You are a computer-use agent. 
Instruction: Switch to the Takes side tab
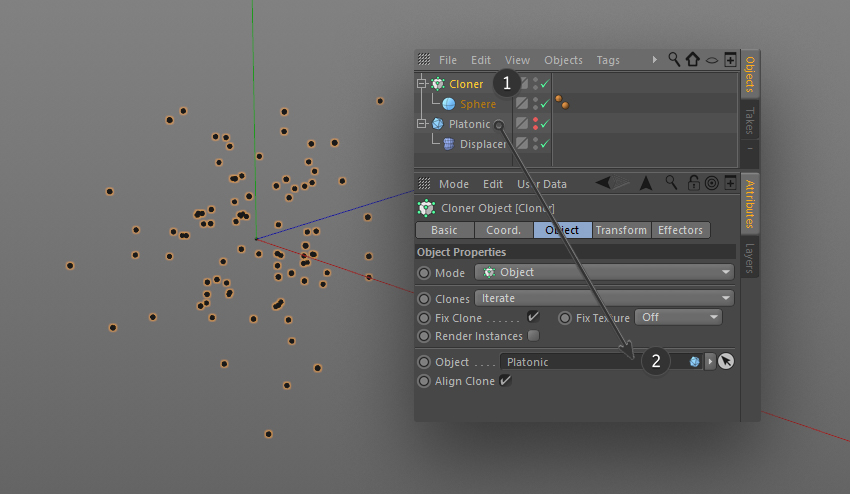point(750,121)
